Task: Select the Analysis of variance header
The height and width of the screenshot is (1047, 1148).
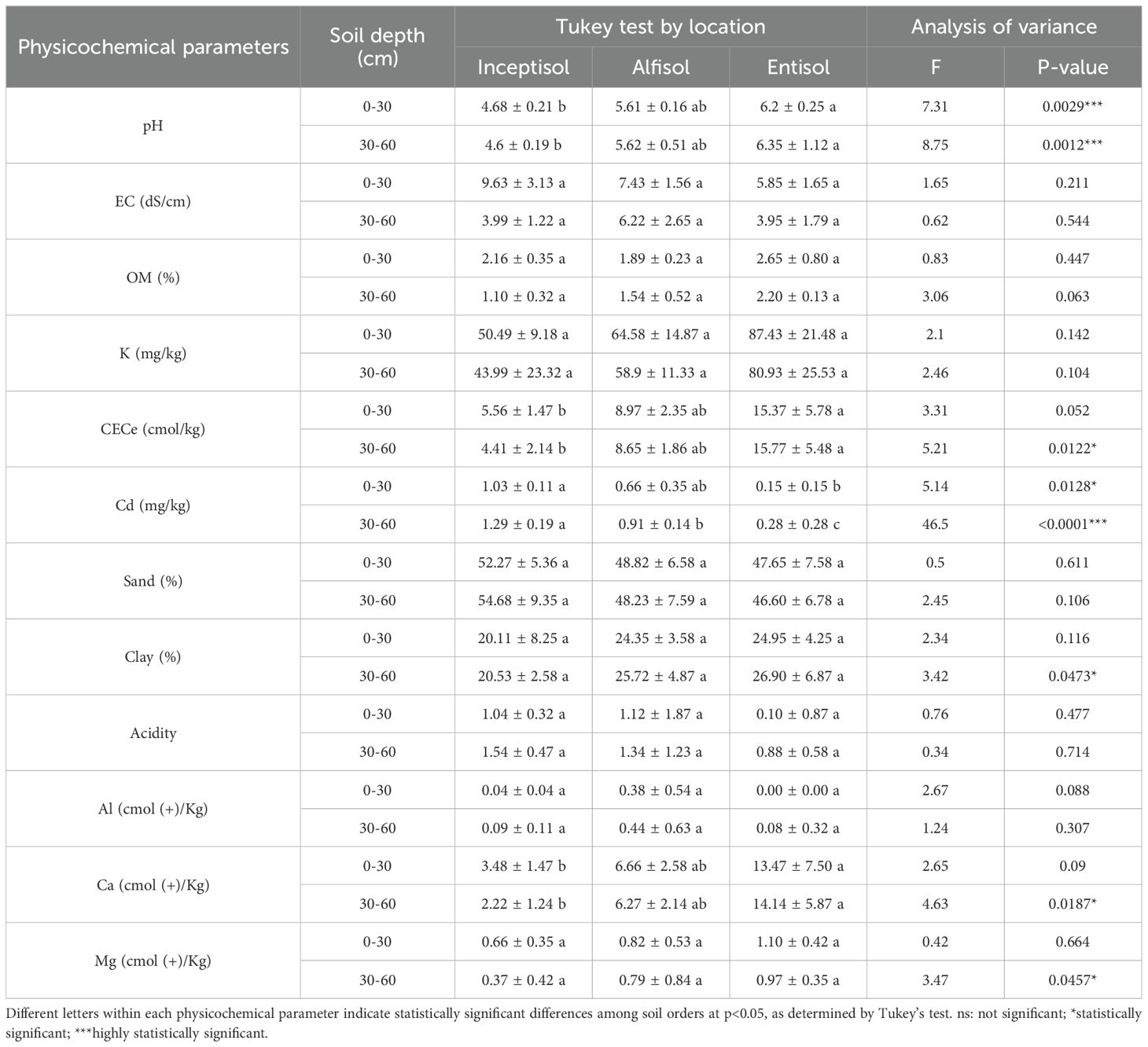Action: tap(1003, 27)
